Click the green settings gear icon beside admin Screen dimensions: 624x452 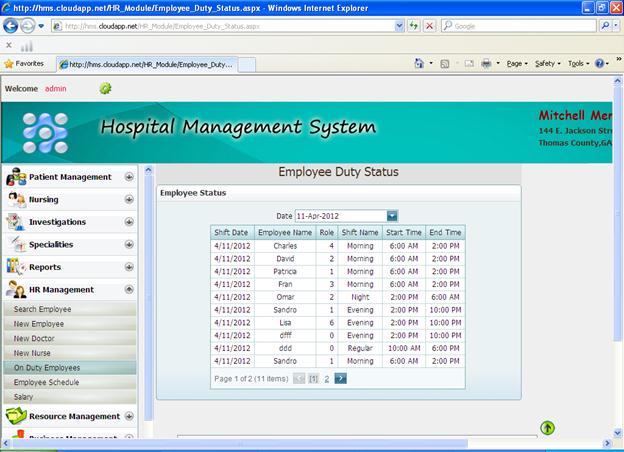point(105,88)
